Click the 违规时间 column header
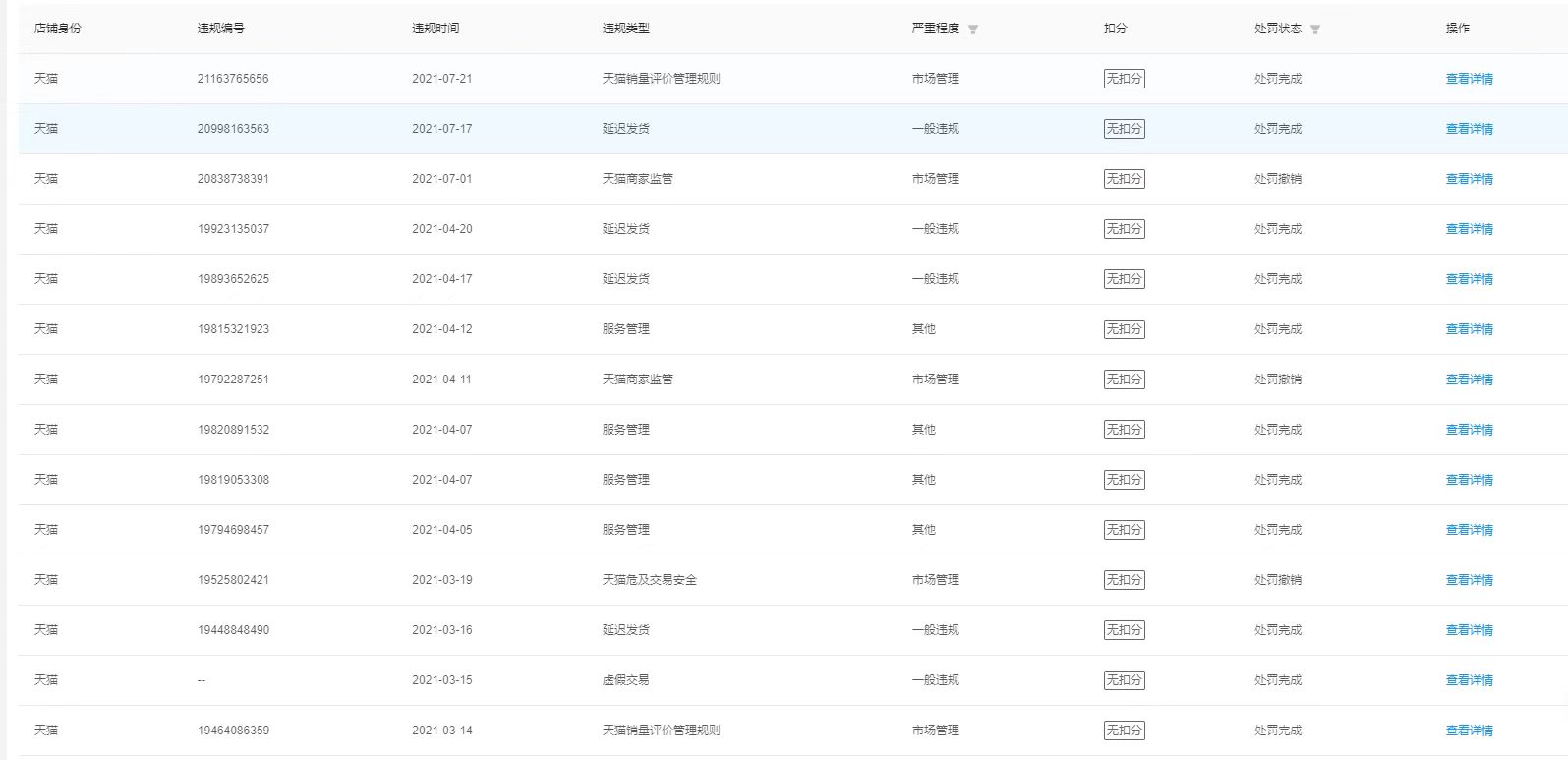 pyautogui.click(x=436, y=29)
